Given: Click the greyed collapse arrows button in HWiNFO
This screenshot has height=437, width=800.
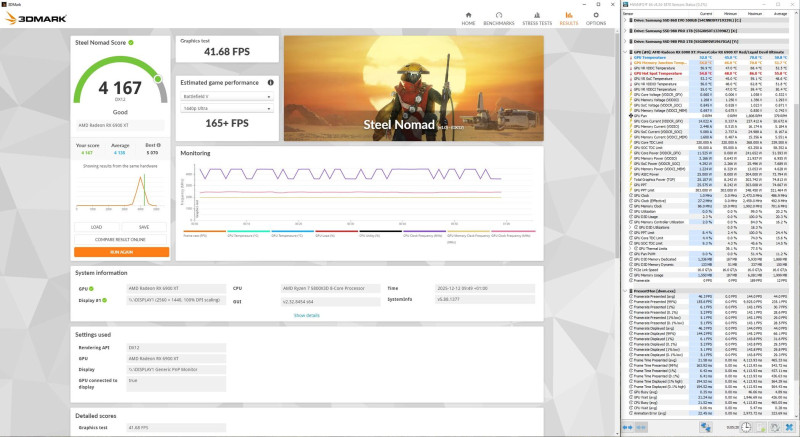Looking at the screenshot, I should pyautogui.click(x=640, y=427).
